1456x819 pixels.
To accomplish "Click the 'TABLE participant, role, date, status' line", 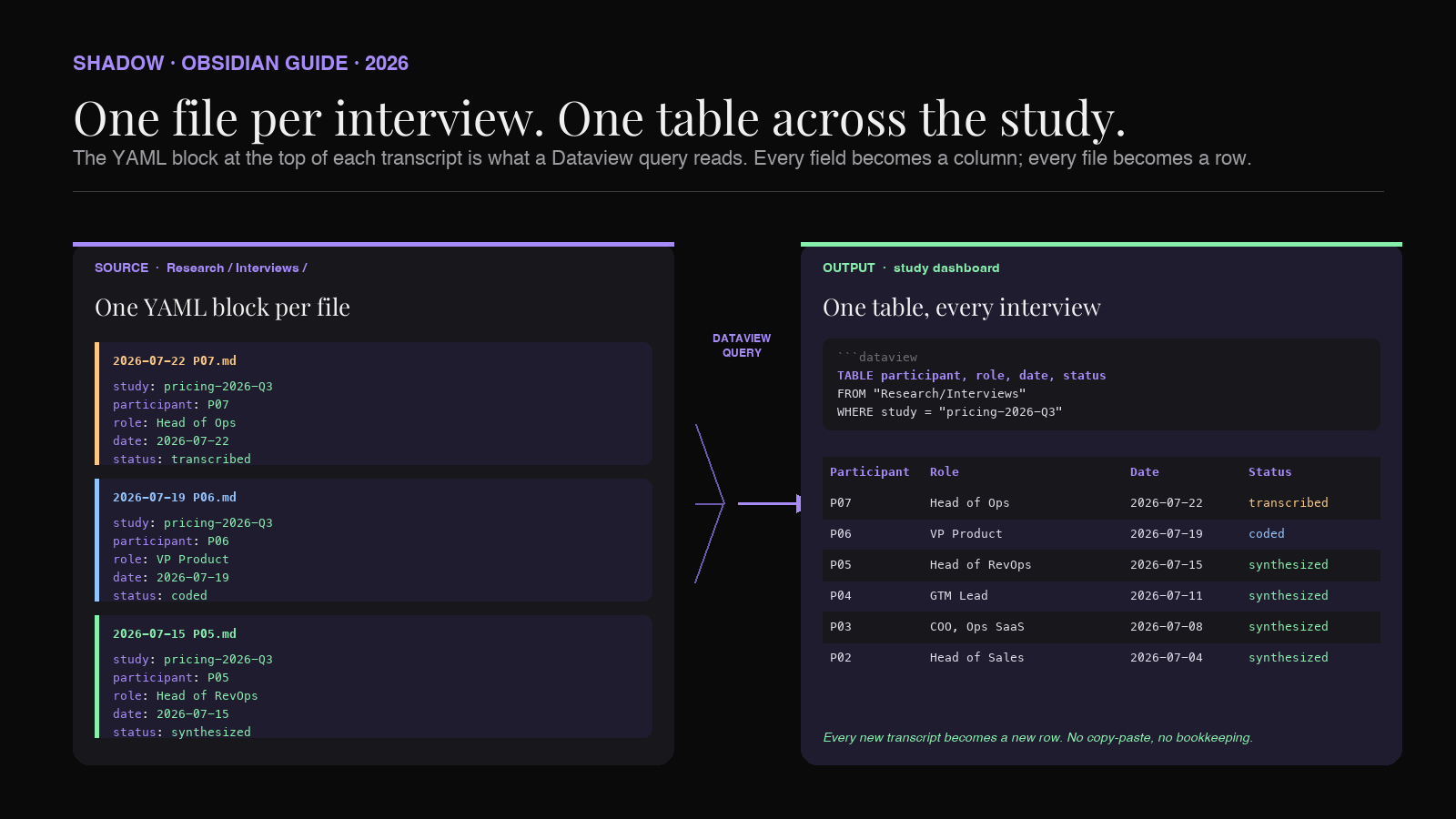I will [x=972, y=376].
